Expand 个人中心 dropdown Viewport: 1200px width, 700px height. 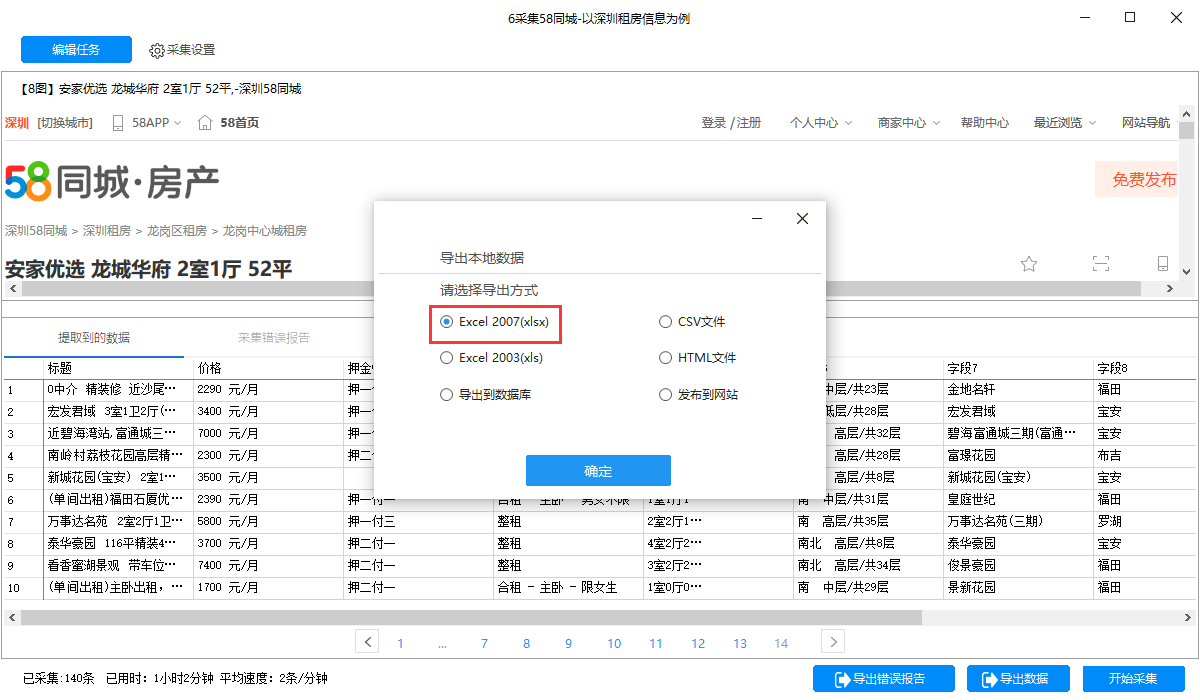pyautogui.click(x=848, y=123)
